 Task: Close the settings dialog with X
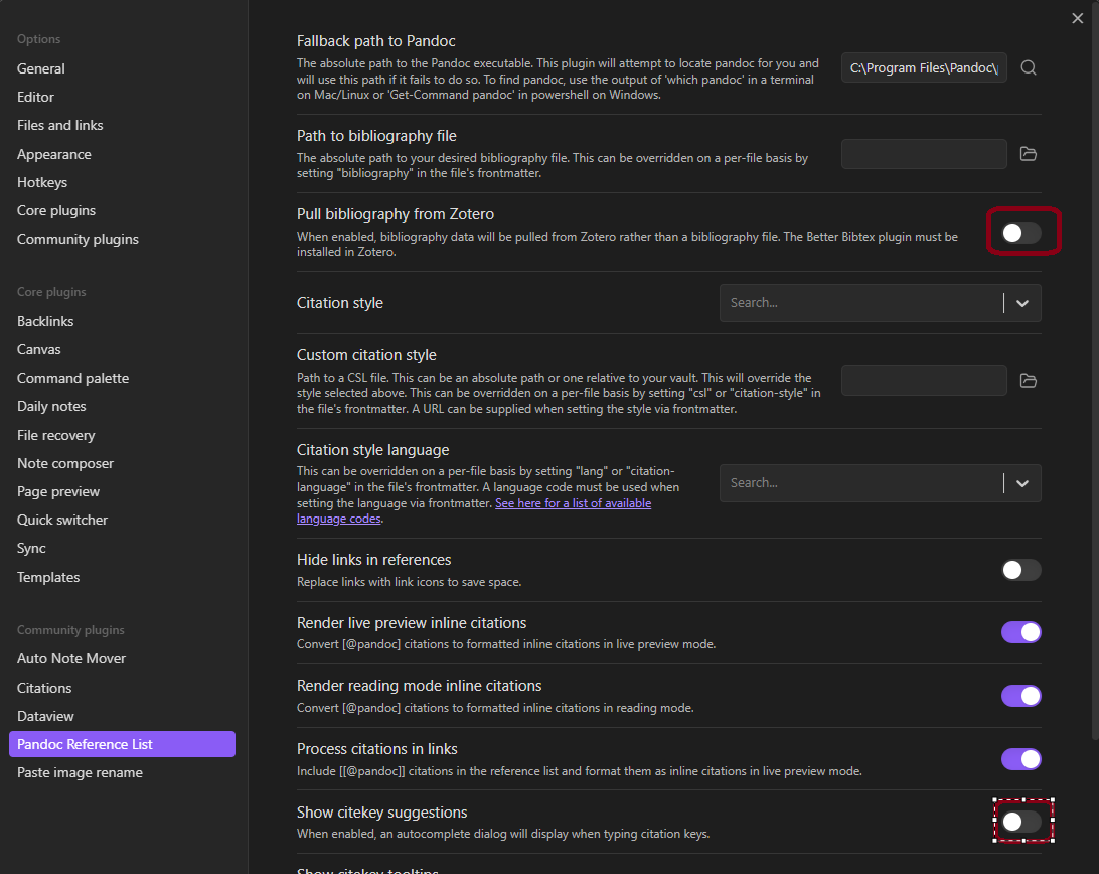(x=1077, y=18)
